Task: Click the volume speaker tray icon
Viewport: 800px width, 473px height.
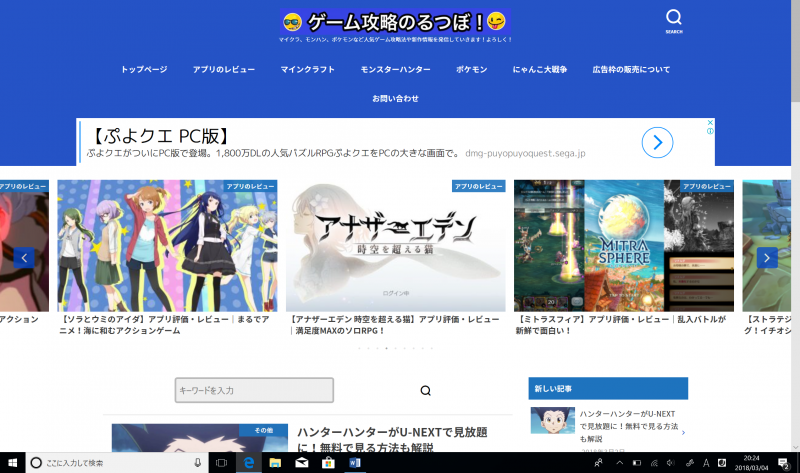Action: pyautogui.click(x=670, y=463)
